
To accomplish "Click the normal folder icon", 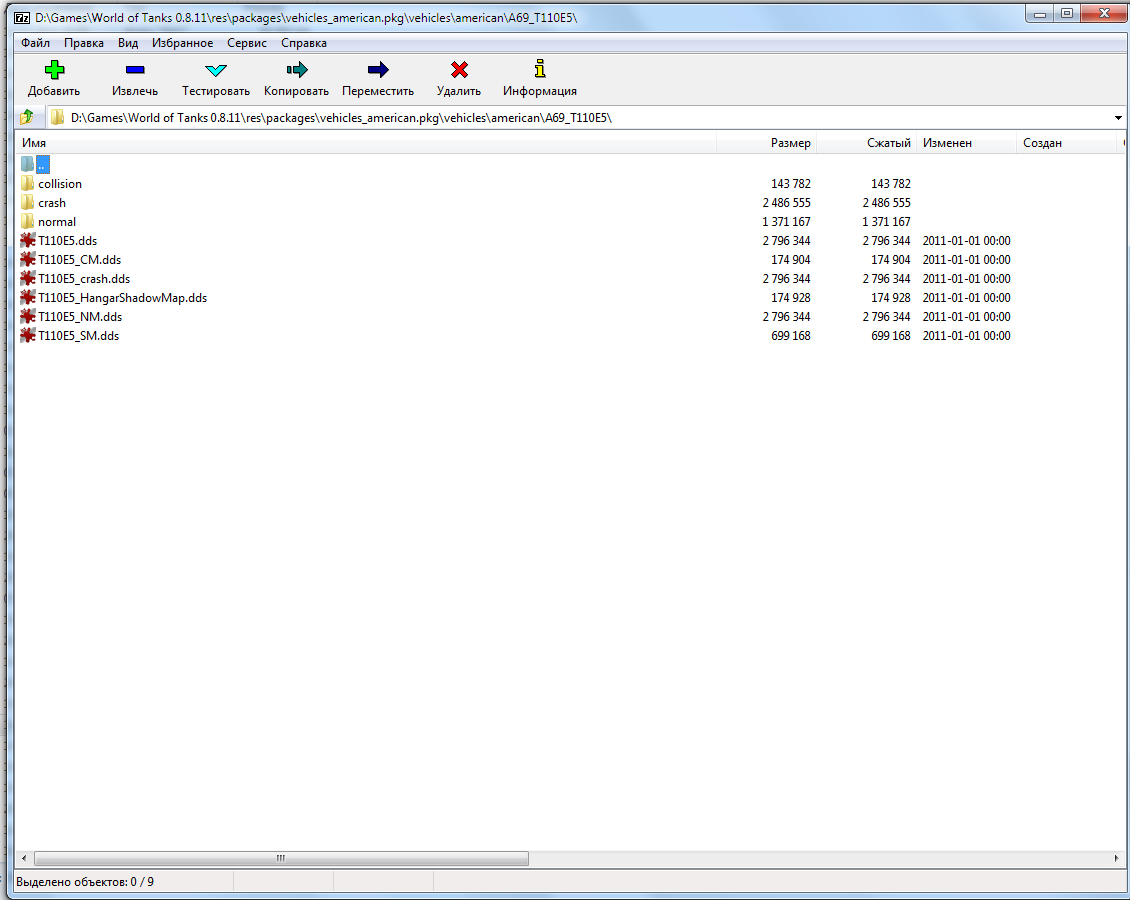I will [27, 221].
